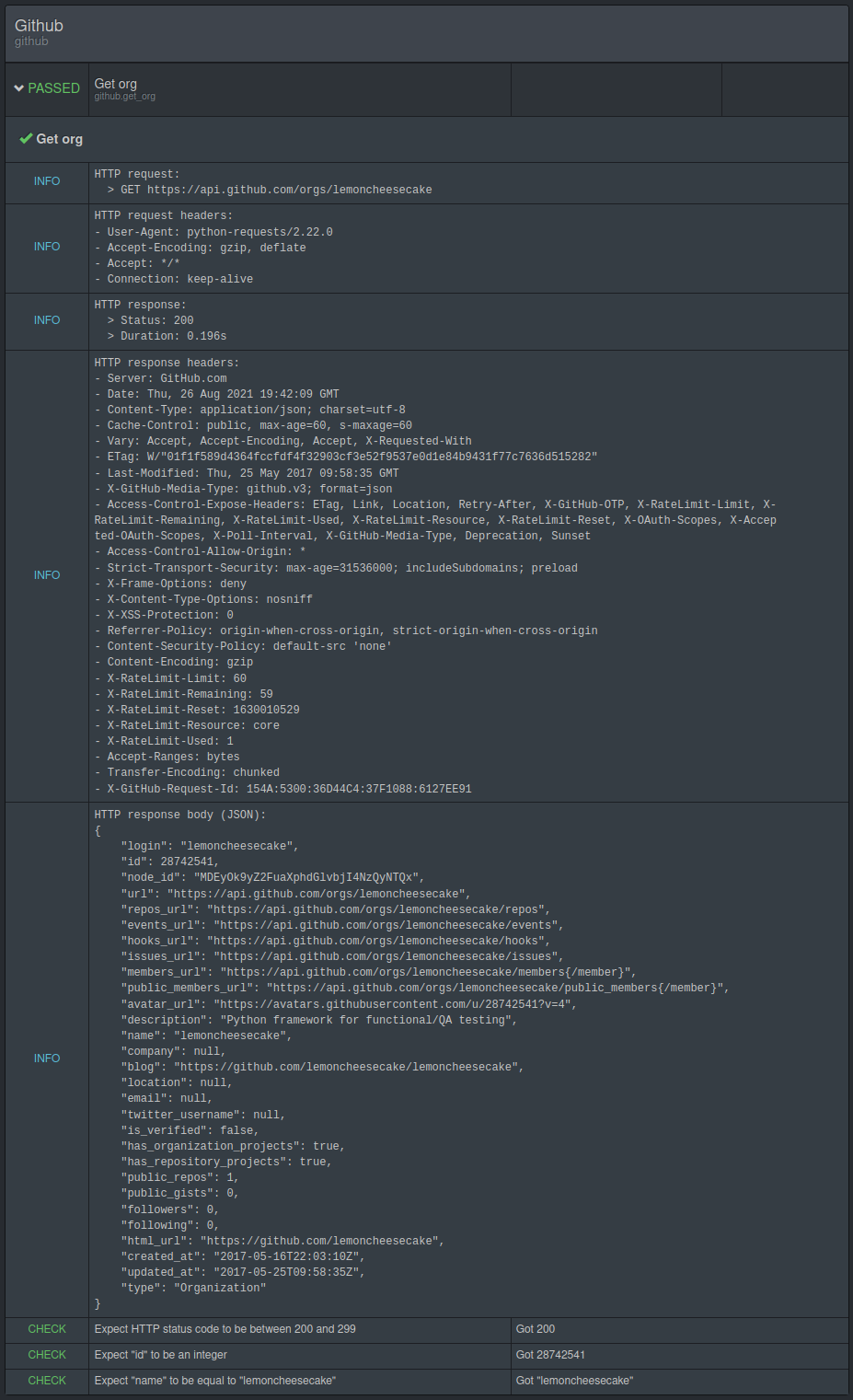Click the INFO label for request headers
The width and height of the screenshot is (853, 1400).
[47, 247]
